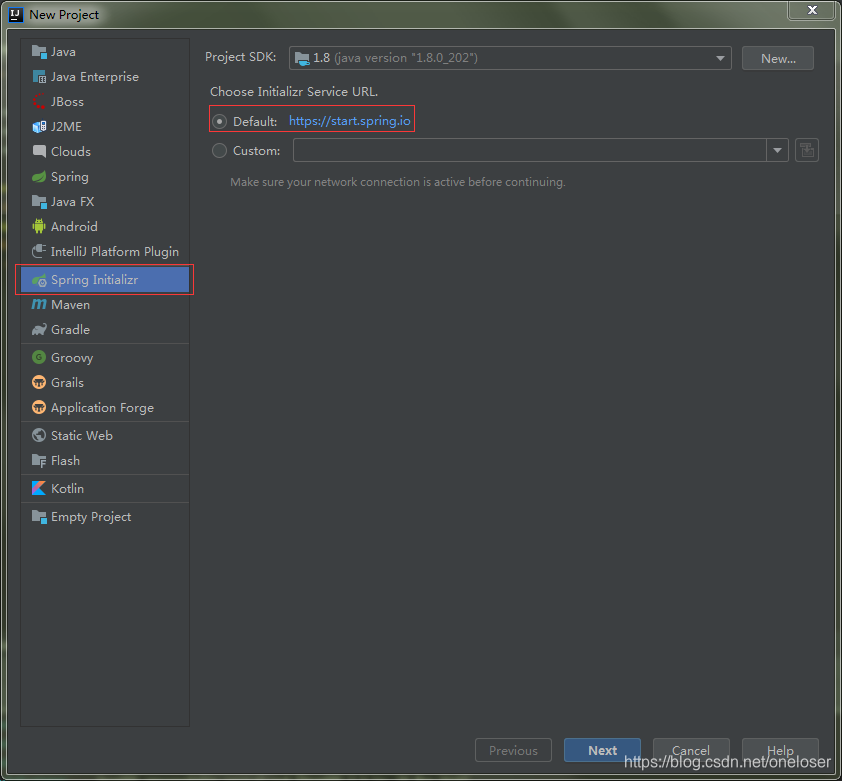Select the Spring list entry

coord(105,177)
